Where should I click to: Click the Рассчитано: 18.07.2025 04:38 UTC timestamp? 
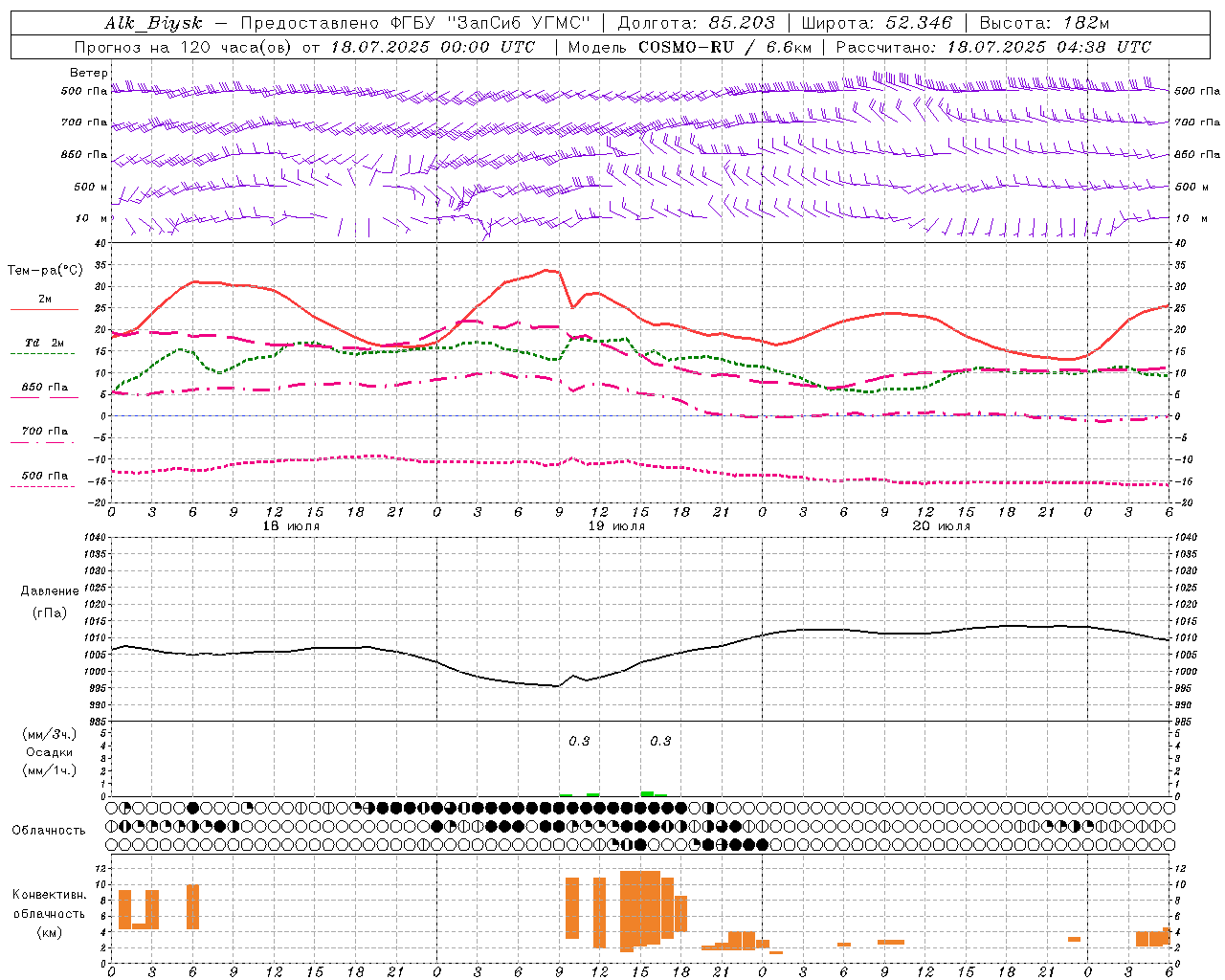point(993,47)
